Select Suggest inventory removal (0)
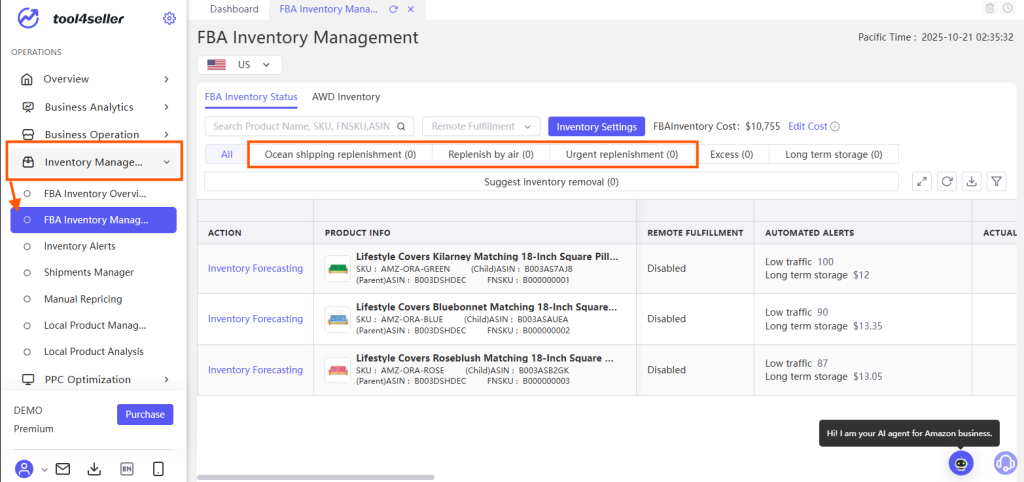Screen dimensions: 1024x482 (x=551, y=182)
